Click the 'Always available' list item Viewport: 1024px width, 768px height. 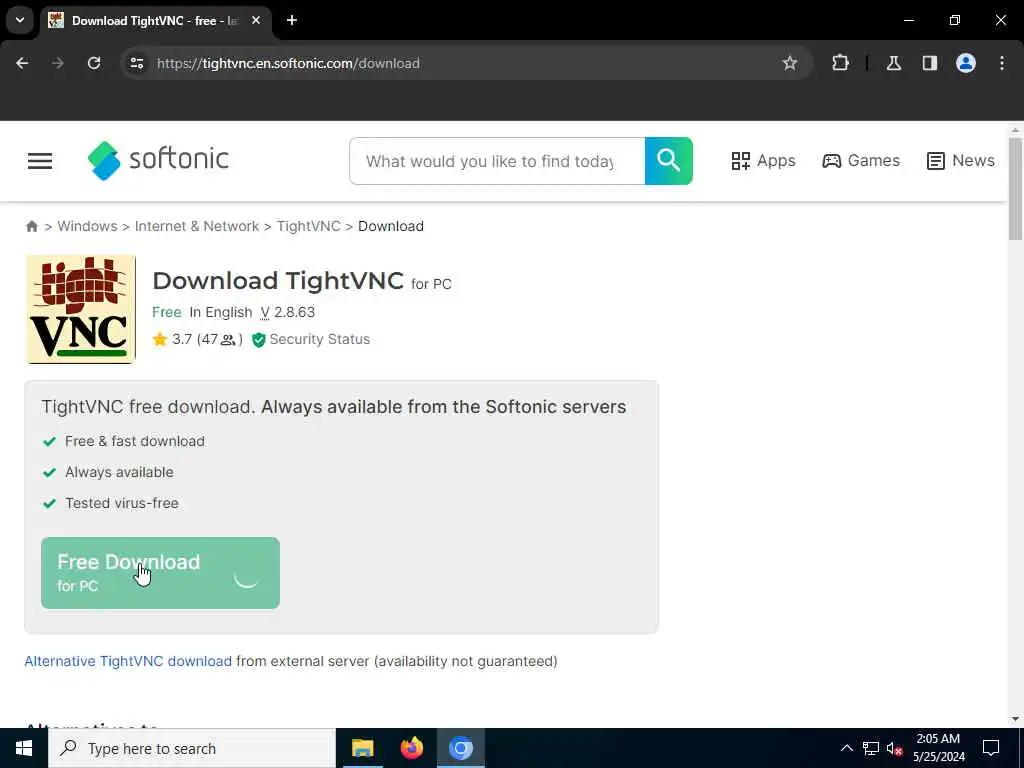pos(119,472)
